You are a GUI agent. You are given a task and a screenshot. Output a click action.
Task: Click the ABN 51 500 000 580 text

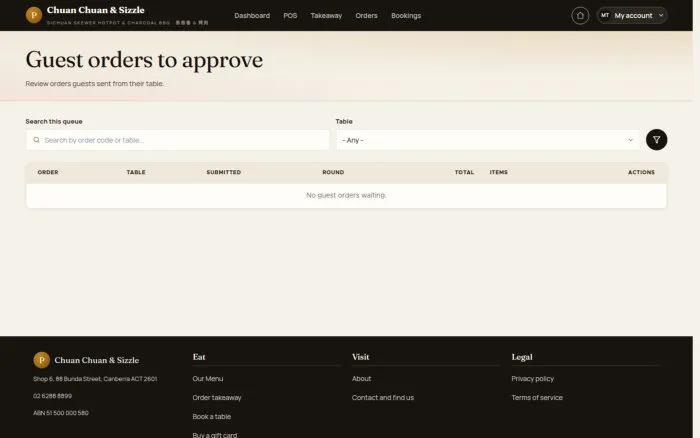tap(61, 413)
